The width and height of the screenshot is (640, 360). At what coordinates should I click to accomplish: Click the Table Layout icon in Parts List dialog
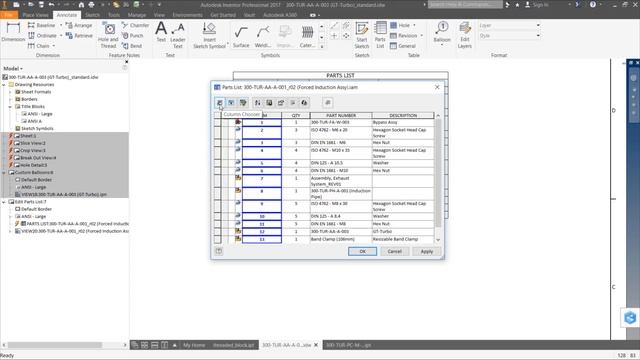[x=281, y=103]
